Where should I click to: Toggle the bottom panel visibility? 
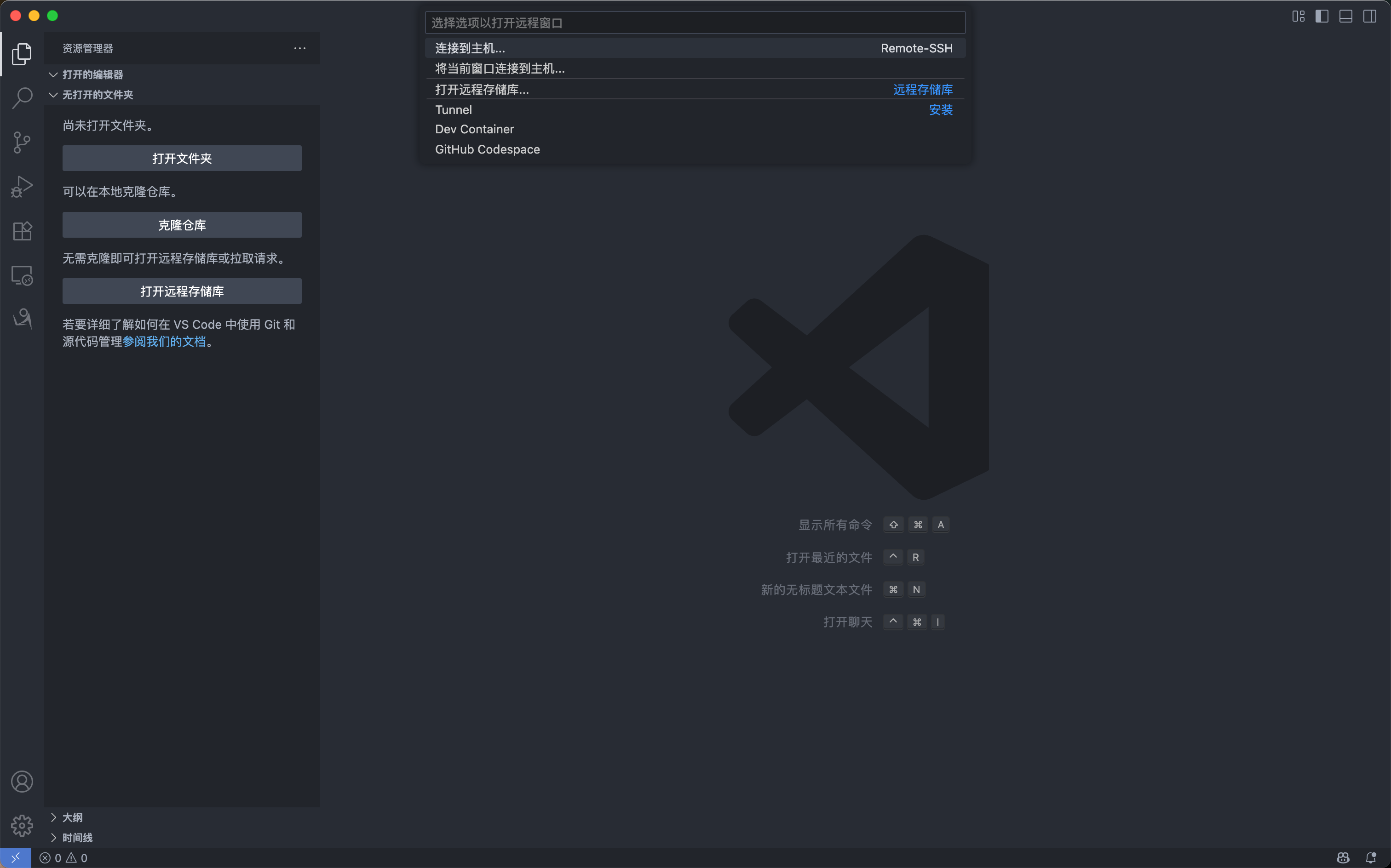tap(1345, 16)
